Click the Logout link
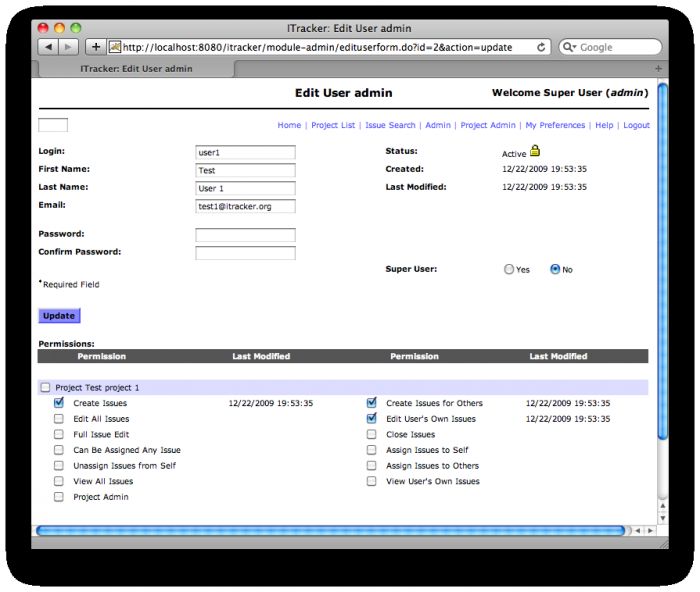Viewport: 700px width, 592px height. tap(636, 125)
